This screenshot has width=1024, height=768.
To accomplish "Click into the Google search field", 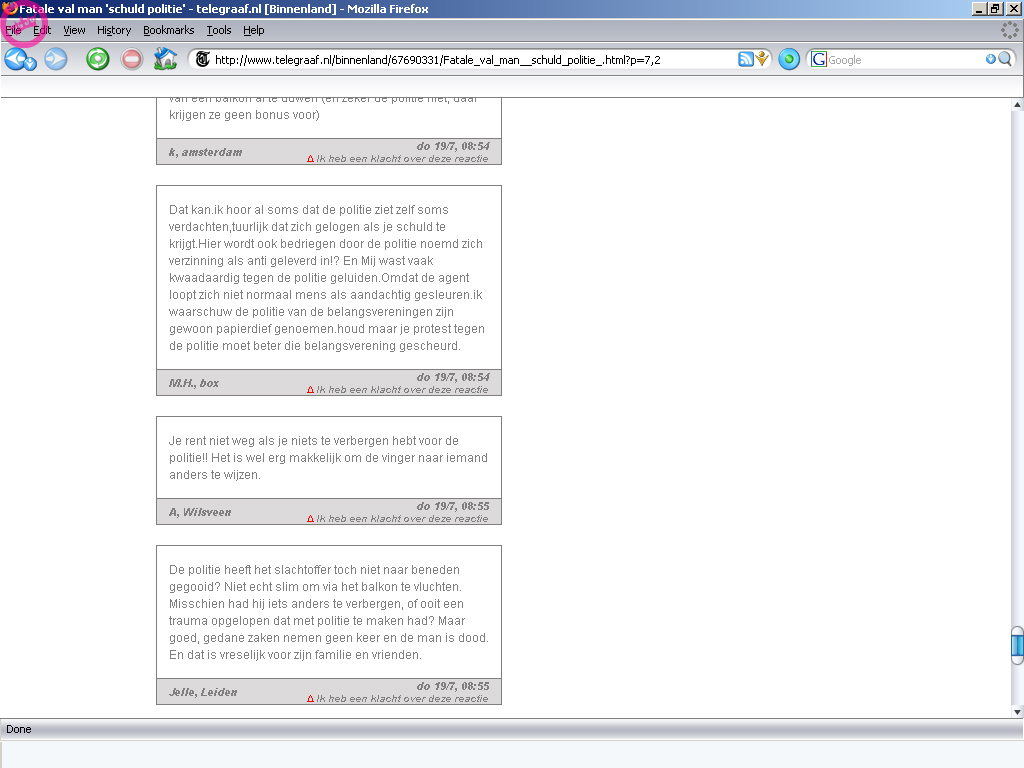I will tap(905, 59).
